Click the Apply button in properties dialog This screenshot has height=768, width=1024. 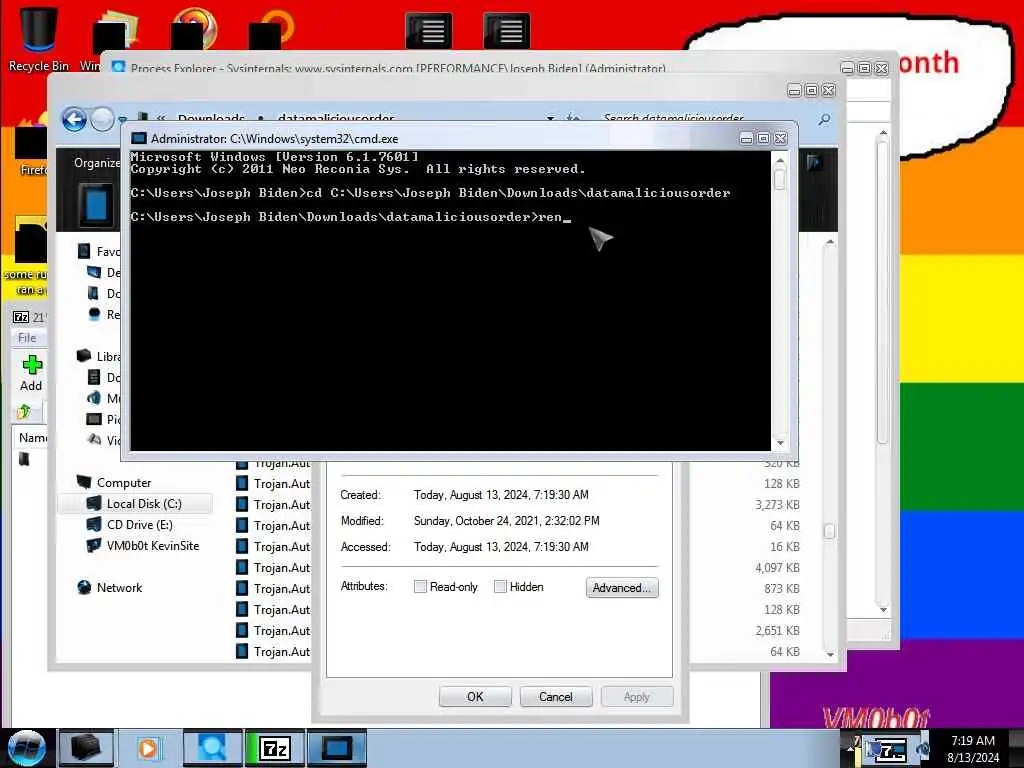637,697
